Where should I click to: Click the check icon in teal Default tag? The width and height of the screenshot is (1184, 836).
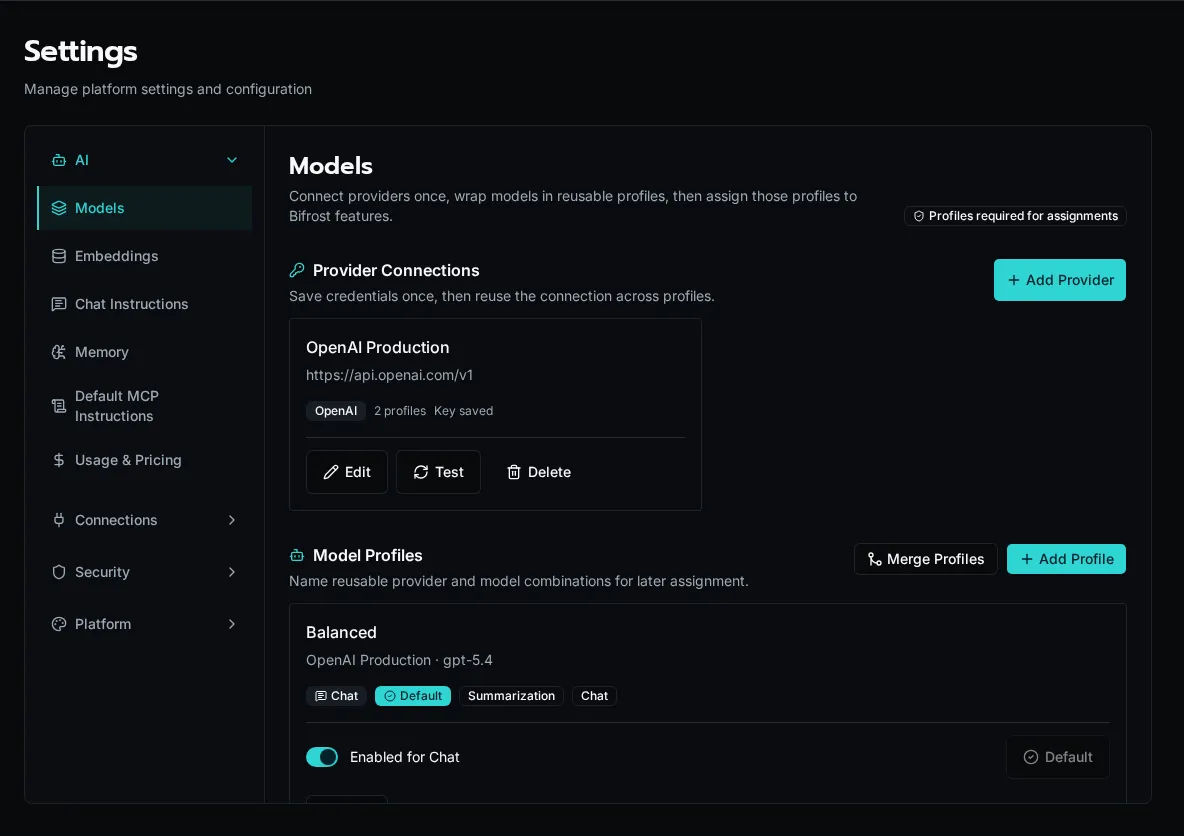[390, 696]
